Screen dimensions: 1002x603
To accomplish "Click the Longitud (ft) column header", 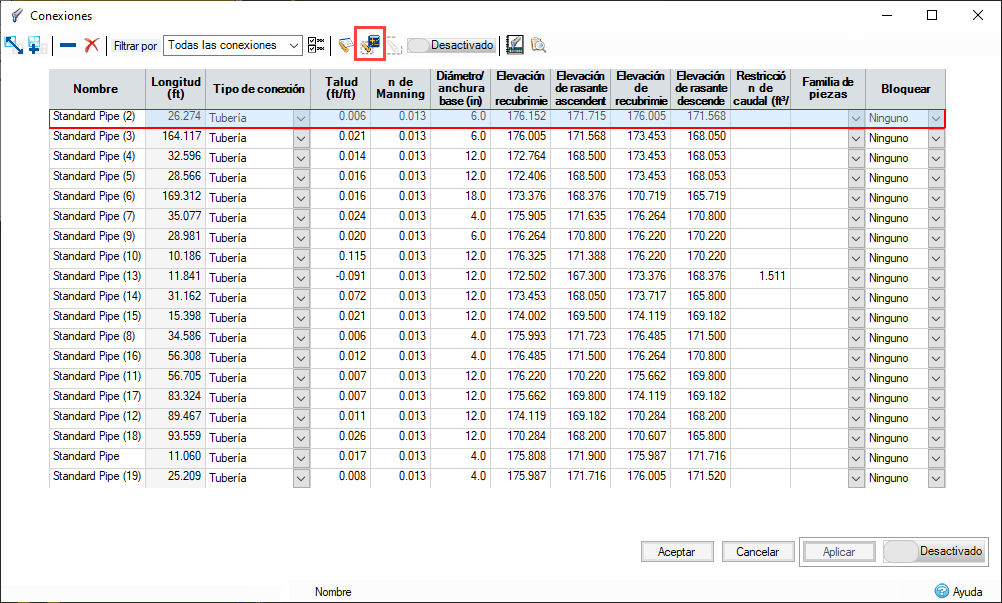I will pyautogui.click(x=176, y=89).
